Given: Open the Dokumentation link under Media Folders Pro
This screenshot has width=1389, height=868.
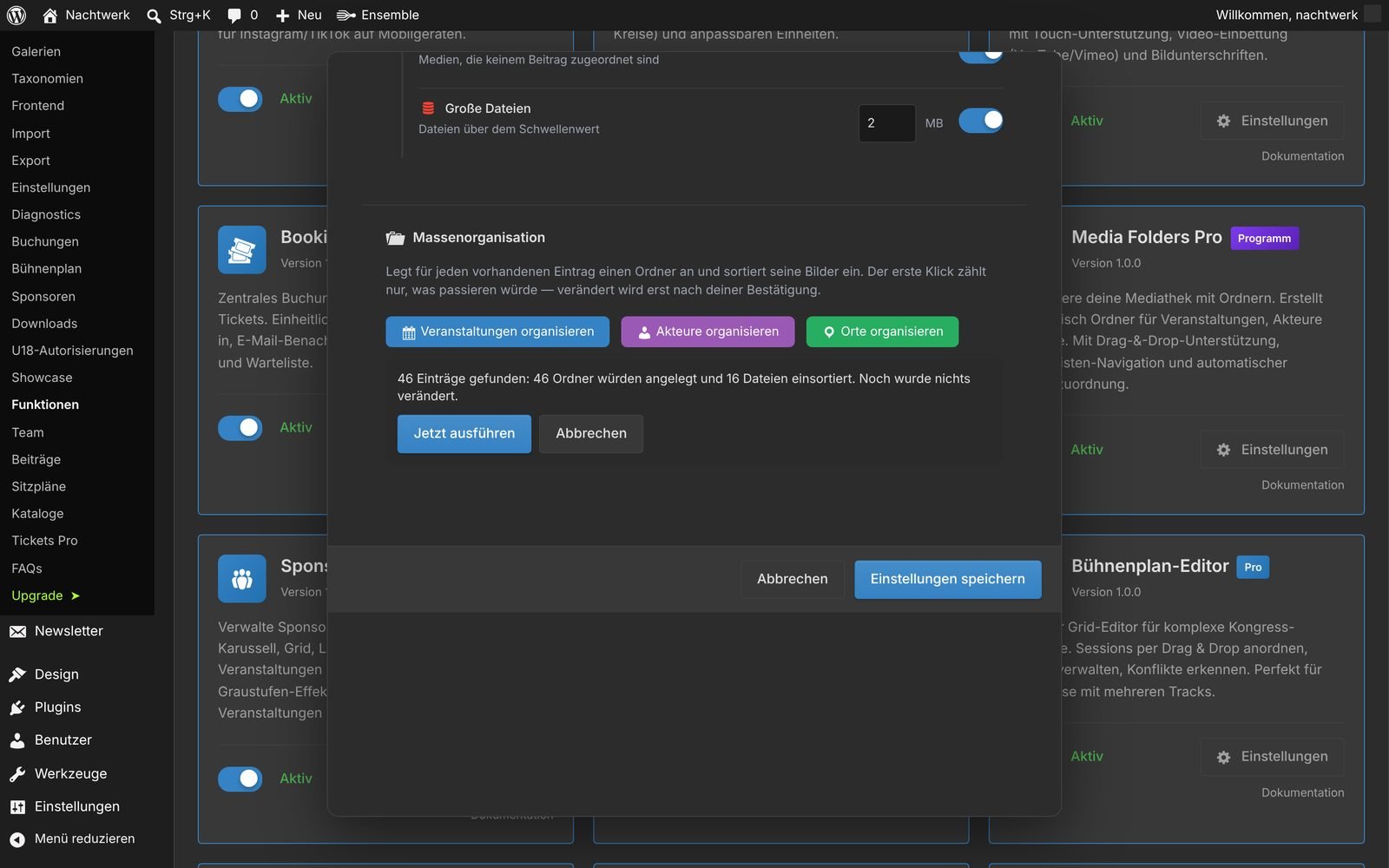Looking at the screenshot, I should coord(1302,485).
